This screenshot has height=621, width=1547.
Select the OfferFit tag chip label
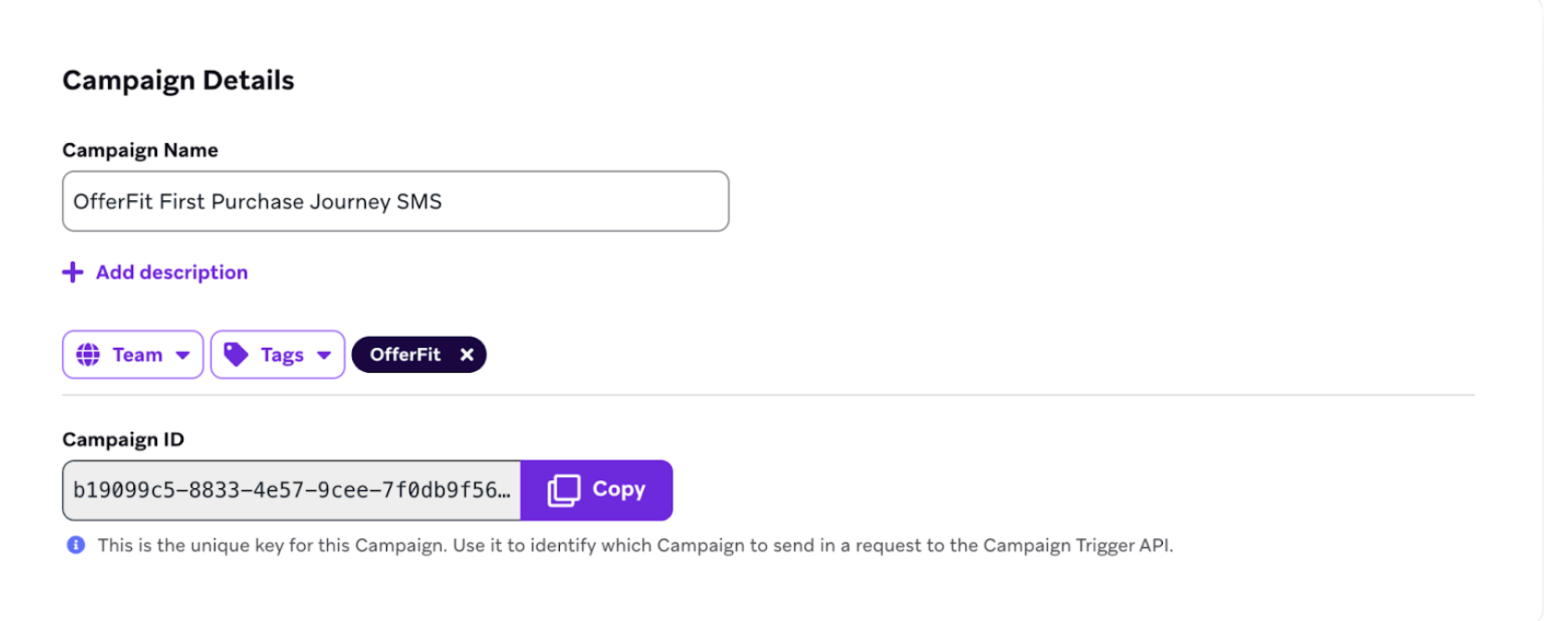tap(405, 355)
